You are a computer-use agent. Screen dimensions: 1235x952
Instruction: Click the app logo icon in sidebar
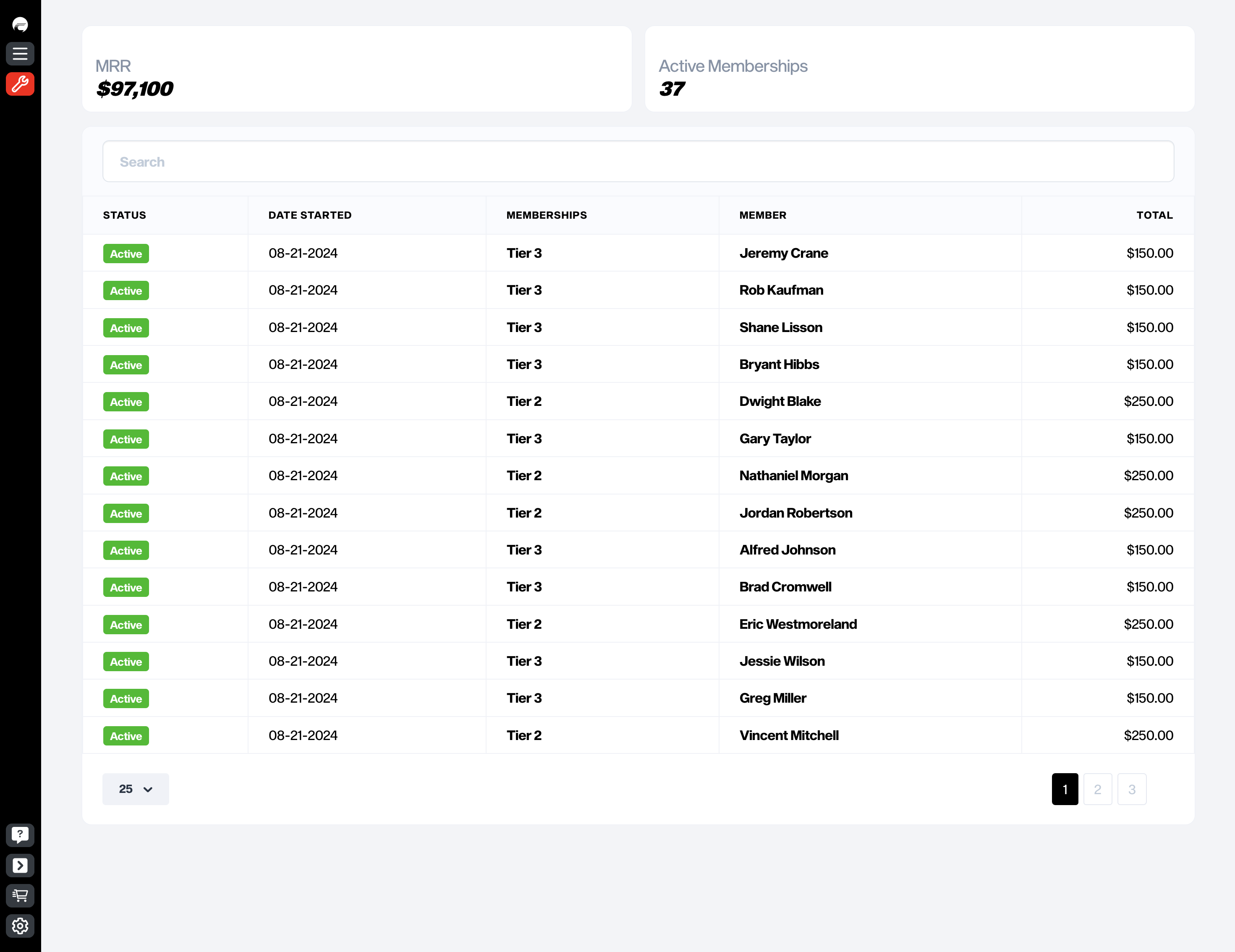click(20, 24)
